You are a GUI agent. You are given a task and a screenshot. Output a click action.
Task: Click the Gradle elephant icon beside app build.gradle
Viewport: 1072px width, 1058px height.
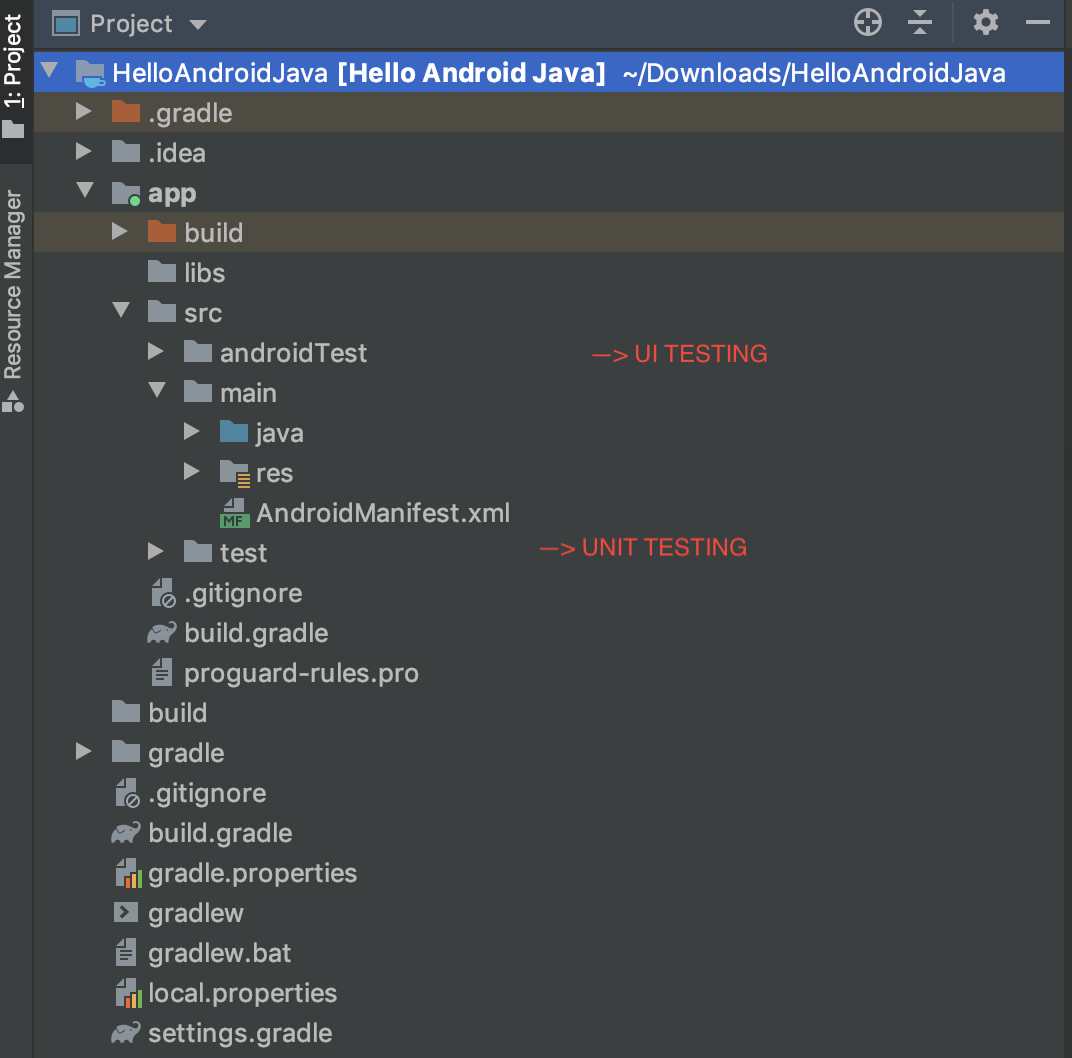162,632
